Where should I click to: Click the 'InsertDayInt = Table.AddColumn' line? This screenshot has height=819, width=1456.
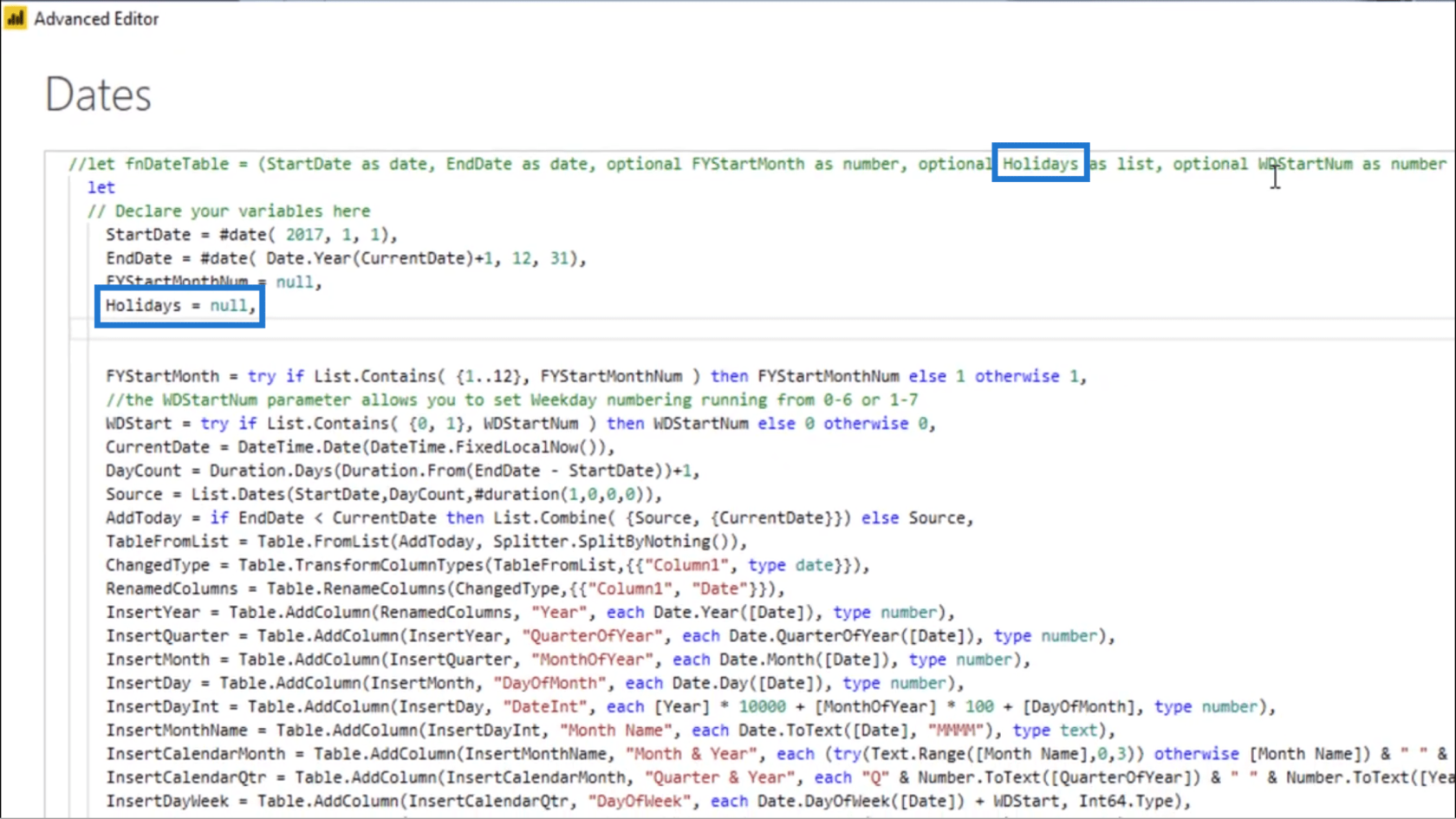point(691,706)
